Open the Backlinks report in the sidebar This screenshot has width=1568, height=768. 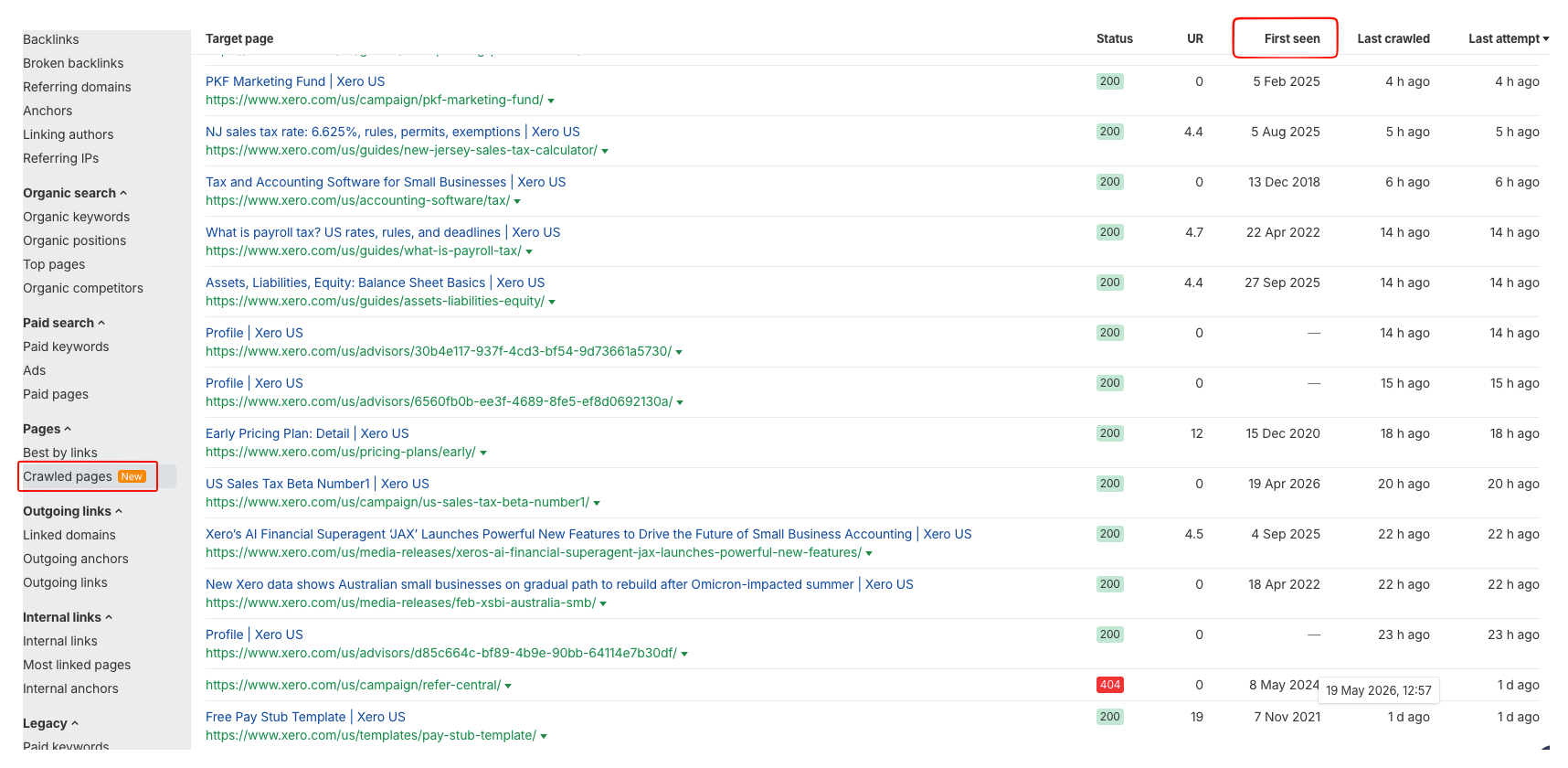pos(51,39)
